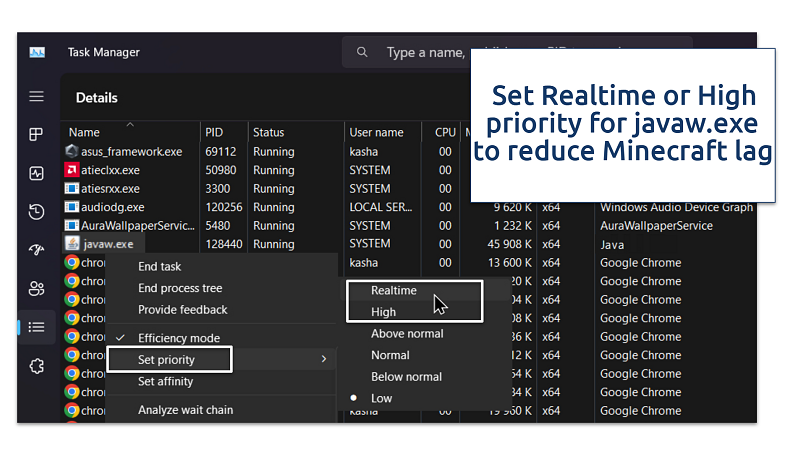Open the Services puzzle-piece sidebar icon

coord(37,366)
